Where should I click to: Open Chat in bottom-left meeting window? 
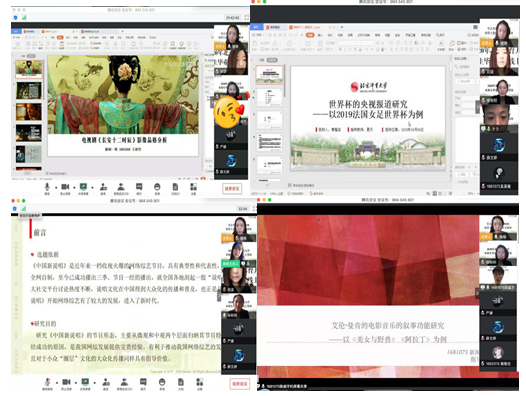click(x=143, y=384)
